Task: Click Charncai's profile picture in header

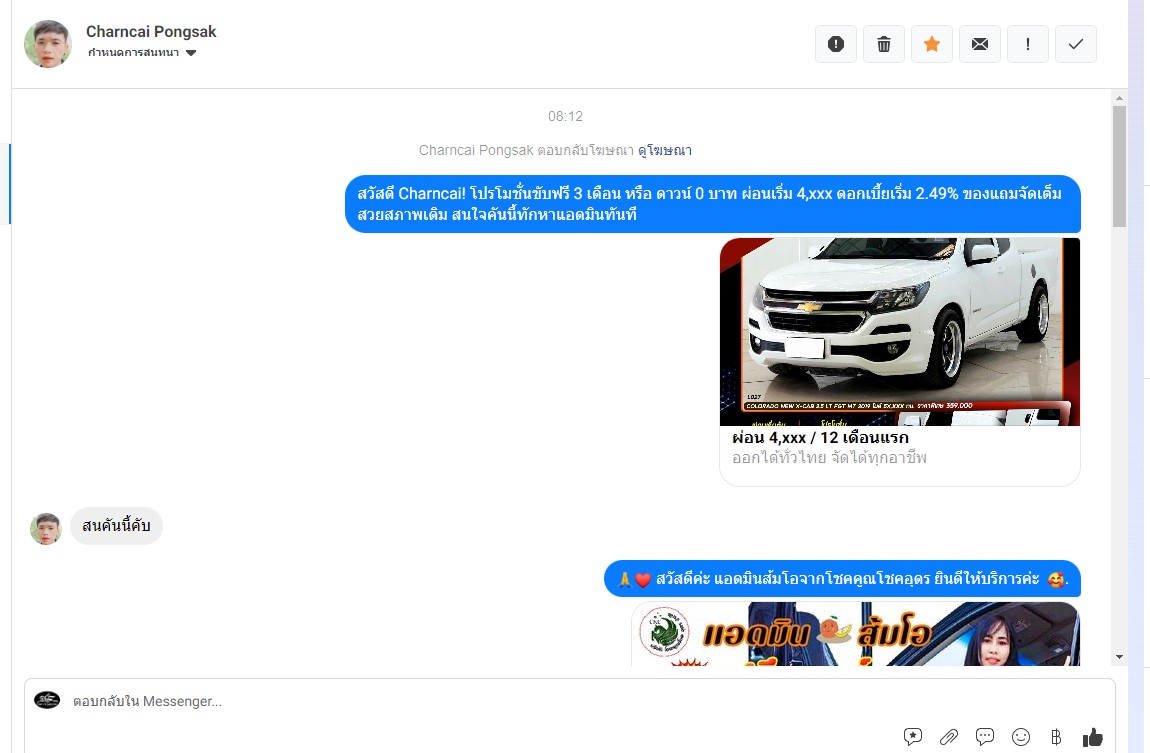Action: (x=48, y=44)
